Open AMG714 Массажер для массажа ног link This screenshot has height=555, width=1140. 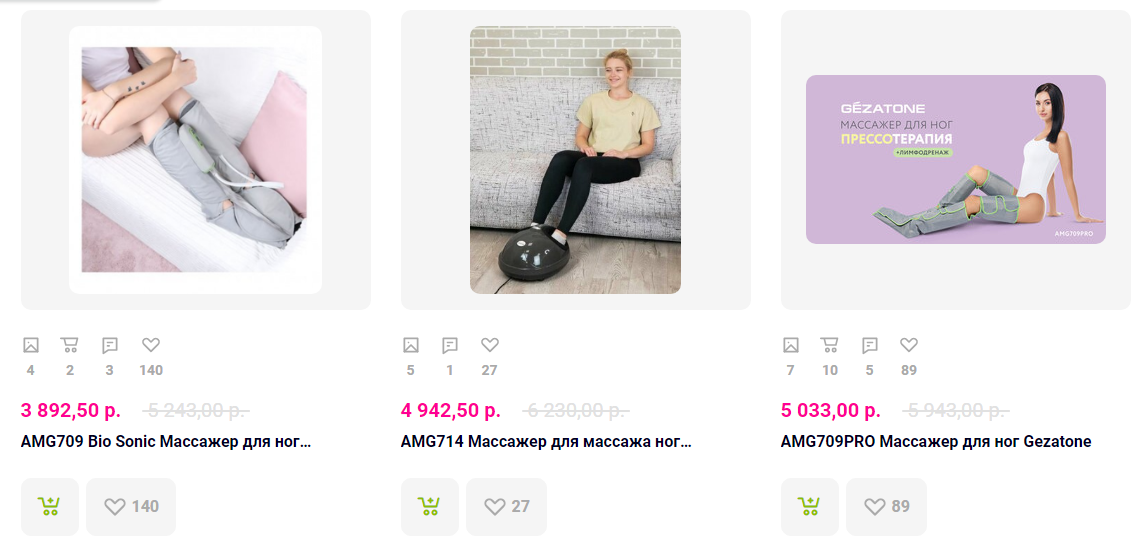[x=546, y=441]
